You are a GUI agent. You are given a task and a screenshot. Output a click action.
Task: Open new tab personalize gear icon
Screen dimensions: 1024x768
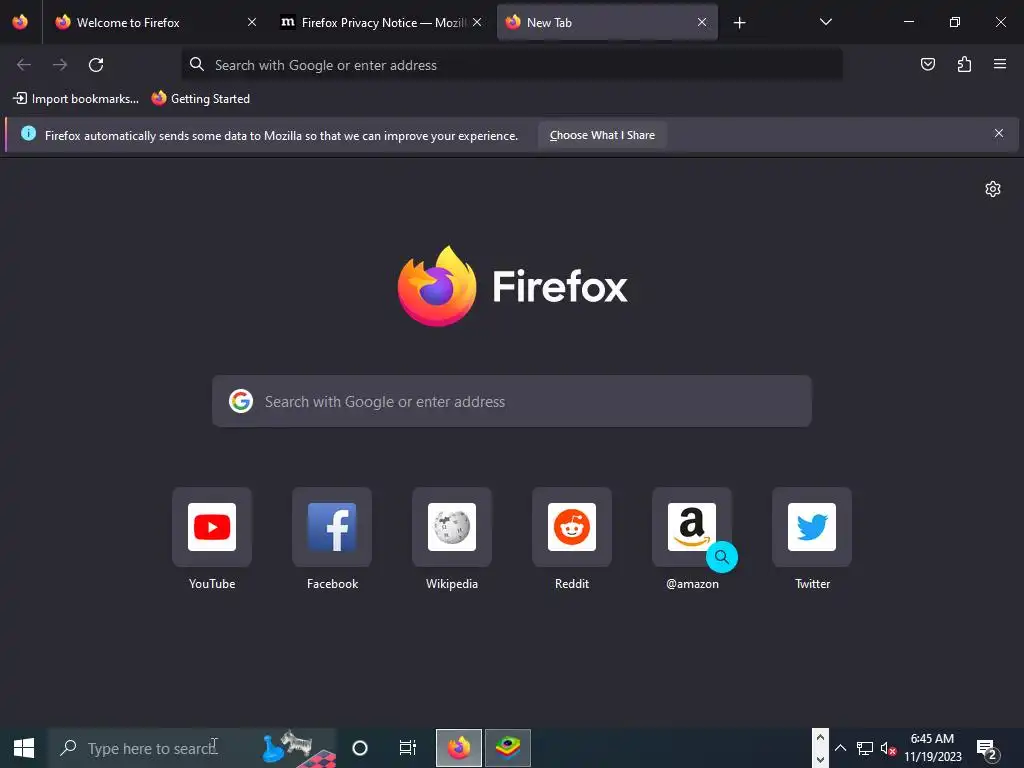[993, 189]
